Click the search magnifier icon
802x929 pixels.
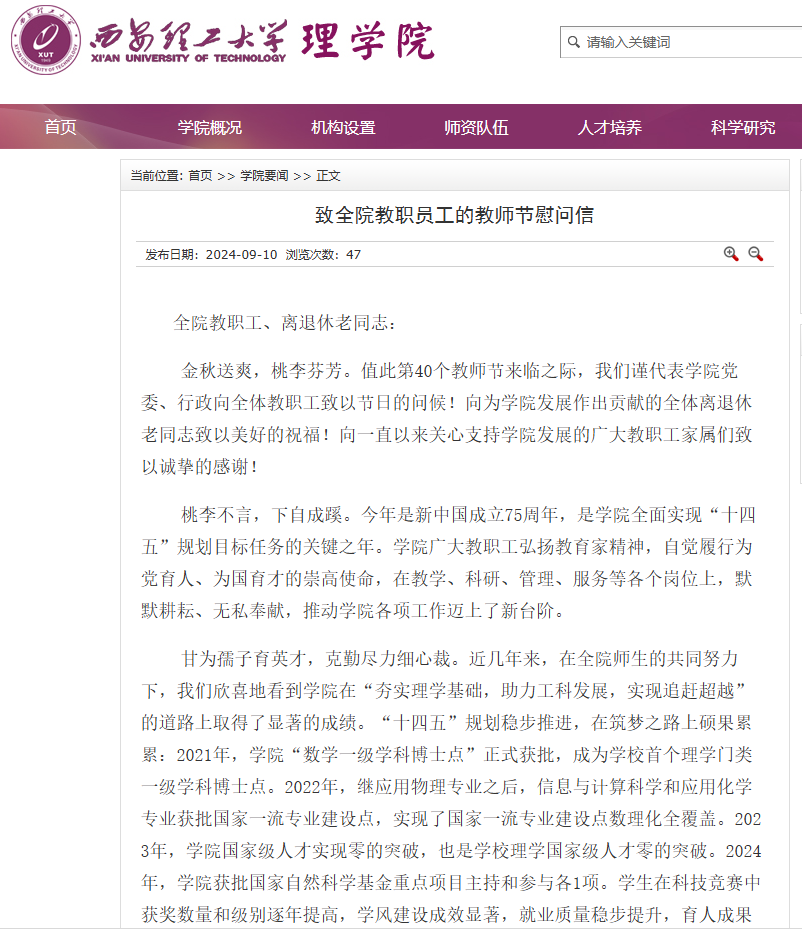pos(573,42)
